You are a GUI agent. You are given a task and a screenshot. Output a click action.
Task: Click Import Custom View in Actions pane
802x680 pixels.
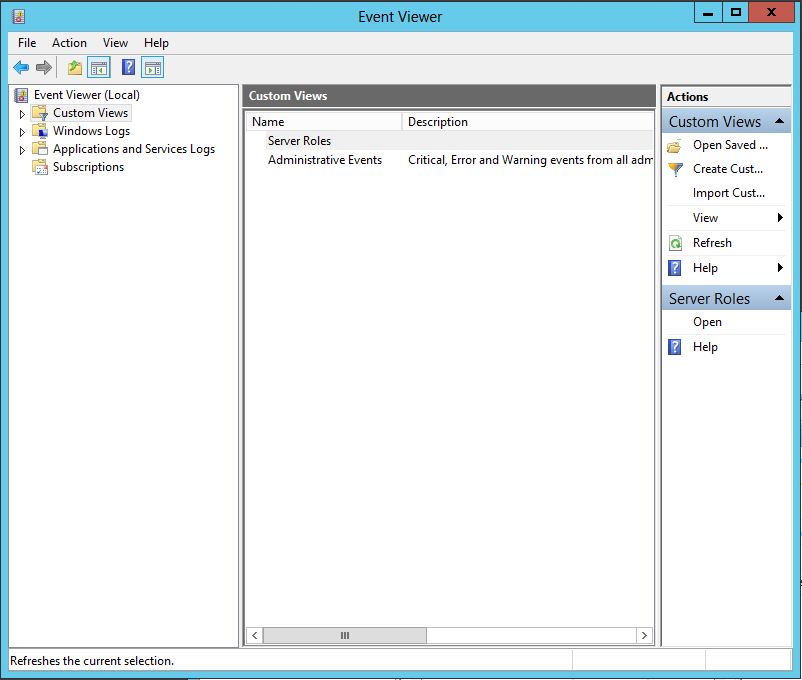[728, 193]
